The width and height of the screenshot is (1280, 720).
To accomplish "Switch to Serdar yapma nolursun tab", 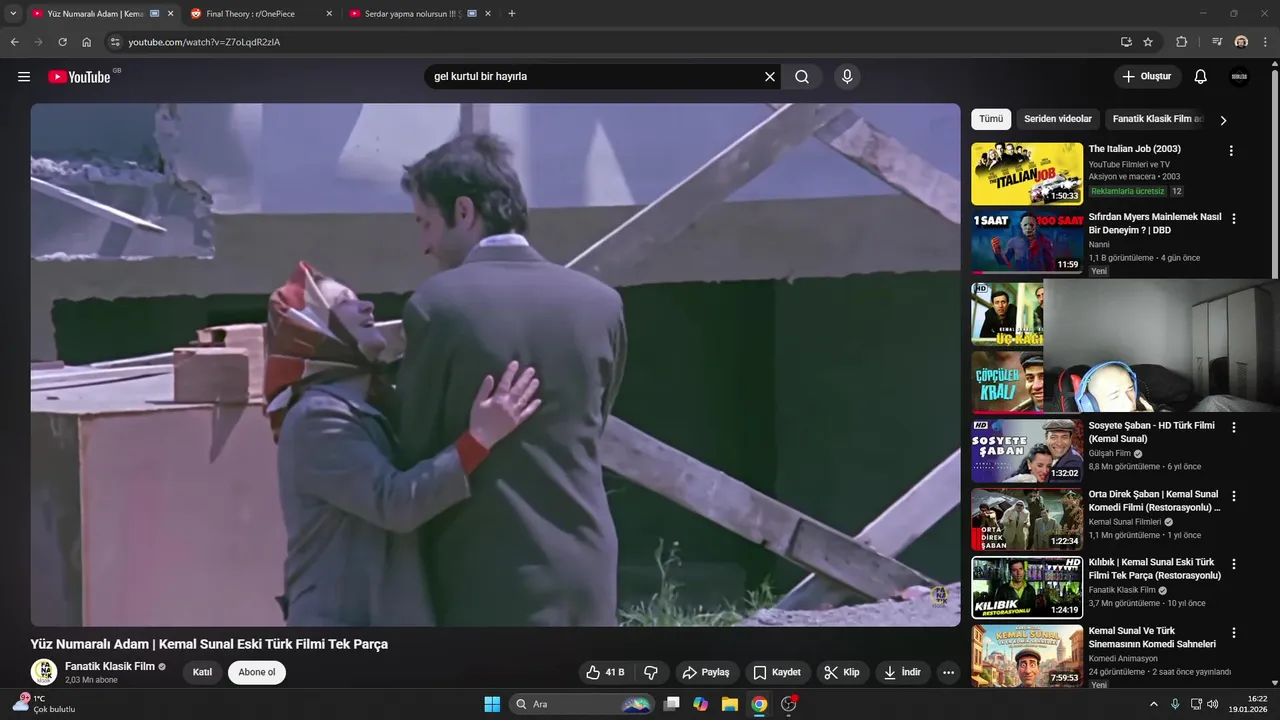I will (x=420, y=14).
